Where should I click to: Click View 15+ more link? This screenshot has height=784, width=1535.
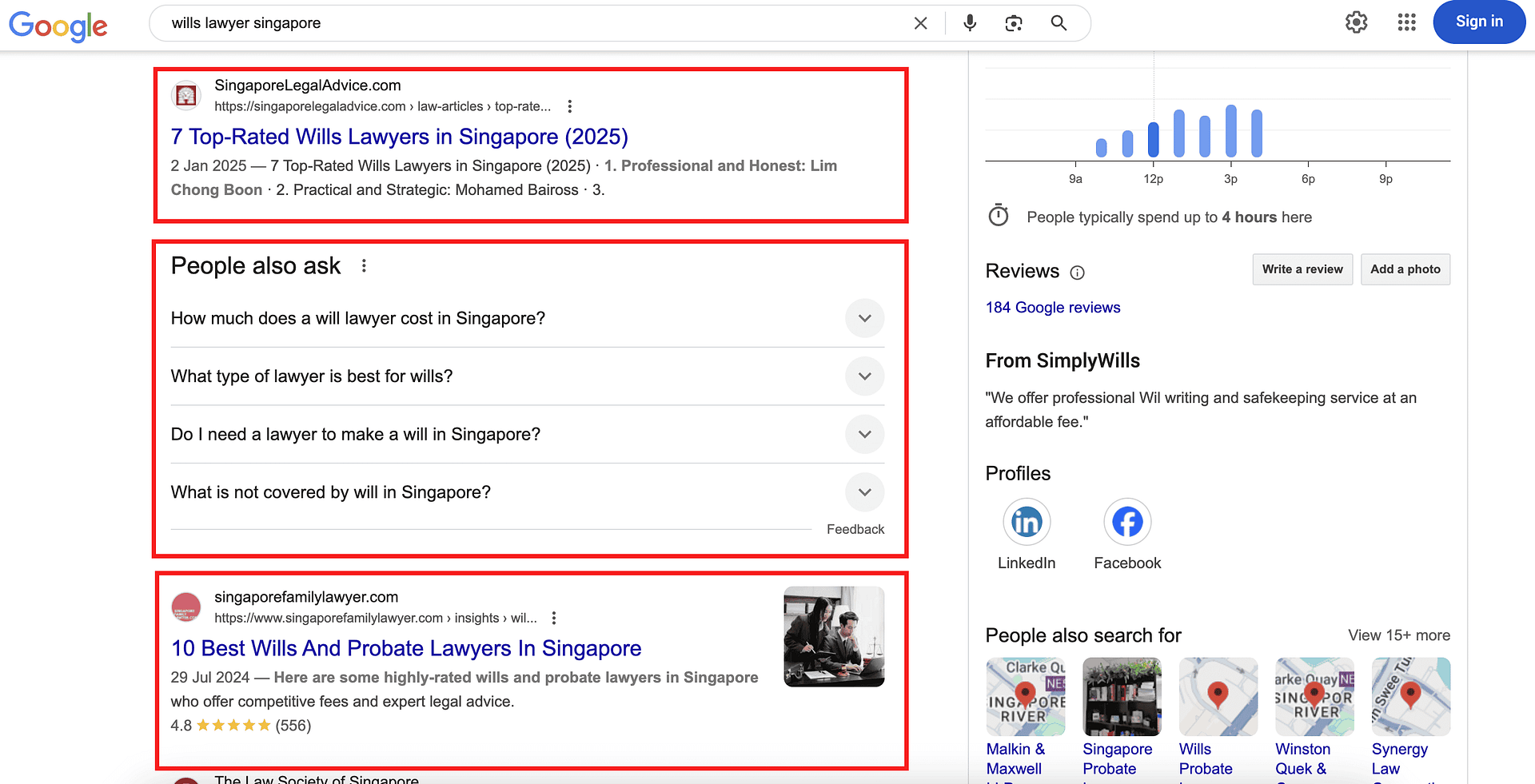[1399, 635]
